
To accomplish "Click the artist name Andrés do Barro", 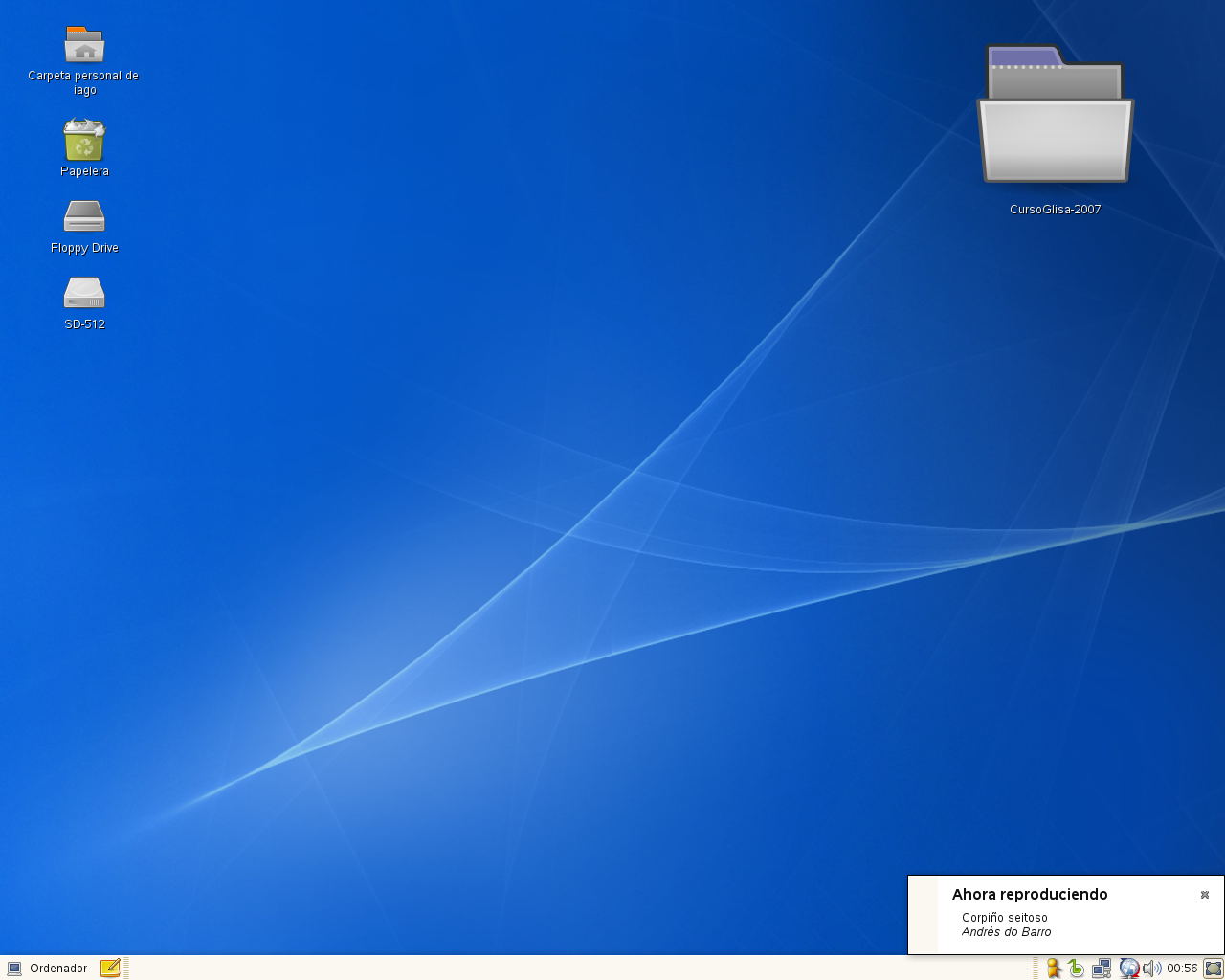I will [x=1007, y=932].
